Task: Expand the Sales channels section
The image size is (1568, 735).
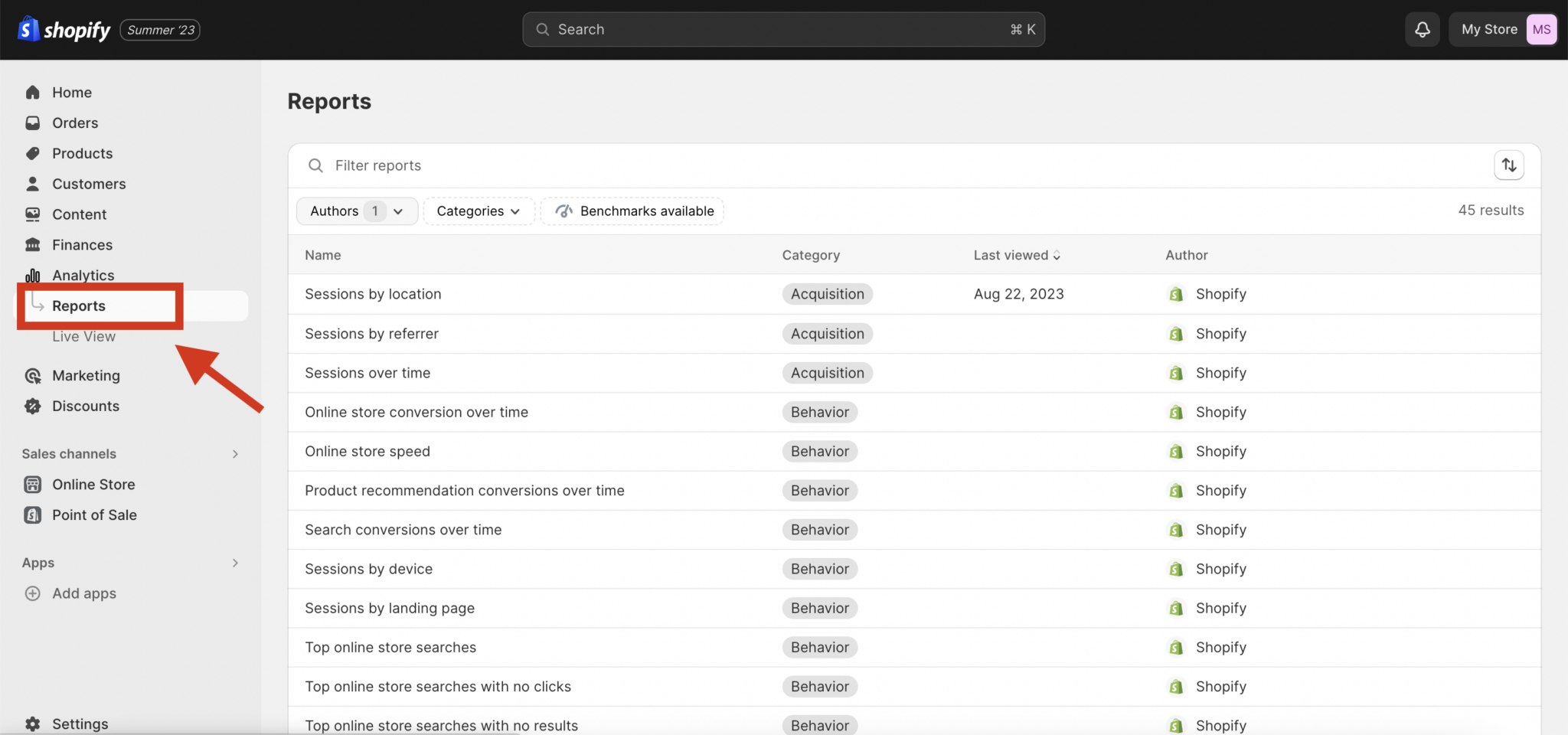Action: tap(235, 453)
